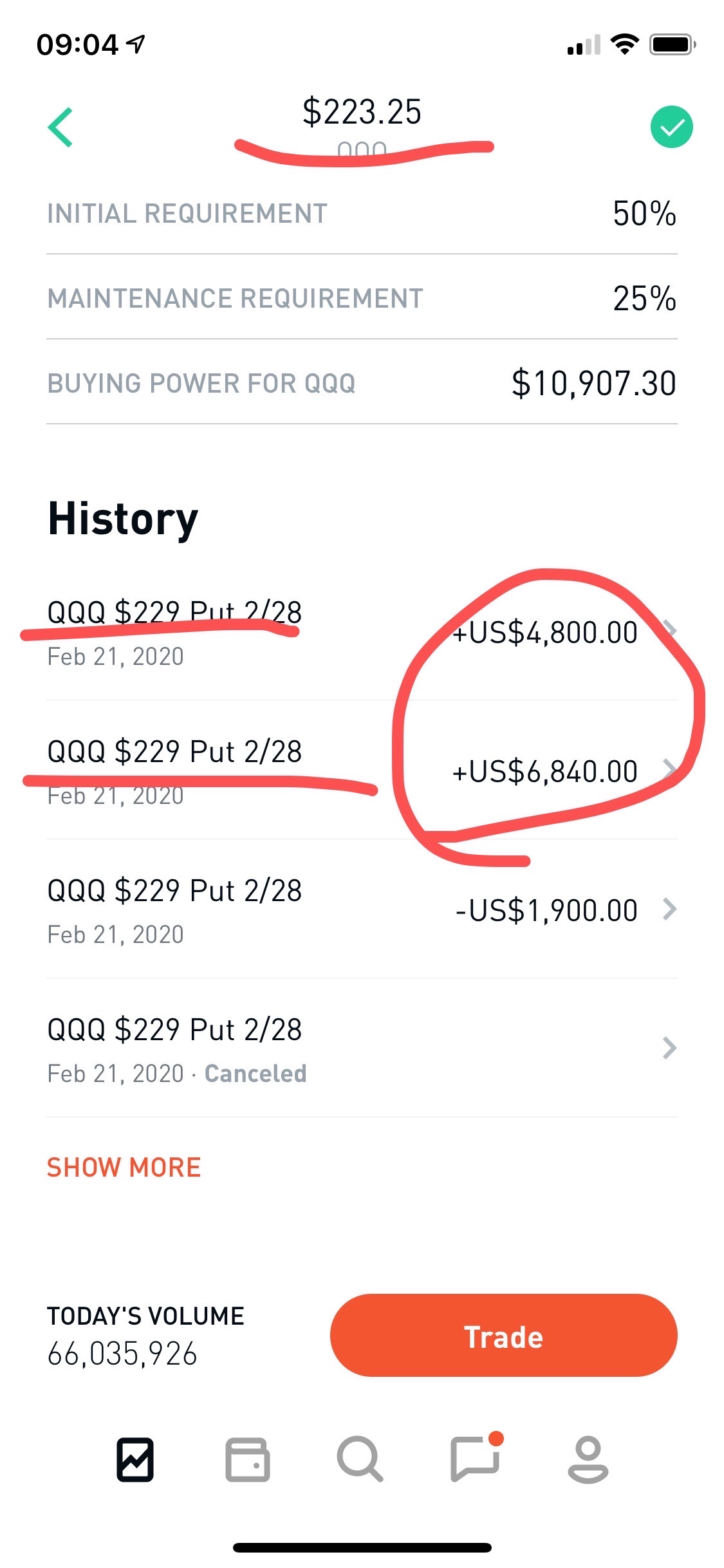This screenshot has width=724, height=1568.
Task: Open the Investing chart tab icon
Action: click(x=135, y=1459)
